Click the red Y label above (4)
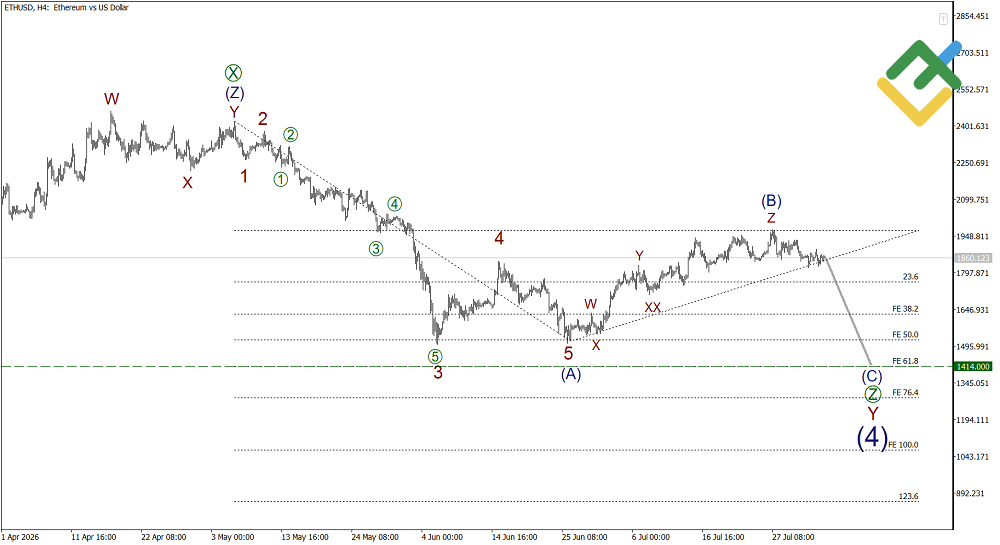This screenshot has height=545, width=1000. click(x=872, y=413)
